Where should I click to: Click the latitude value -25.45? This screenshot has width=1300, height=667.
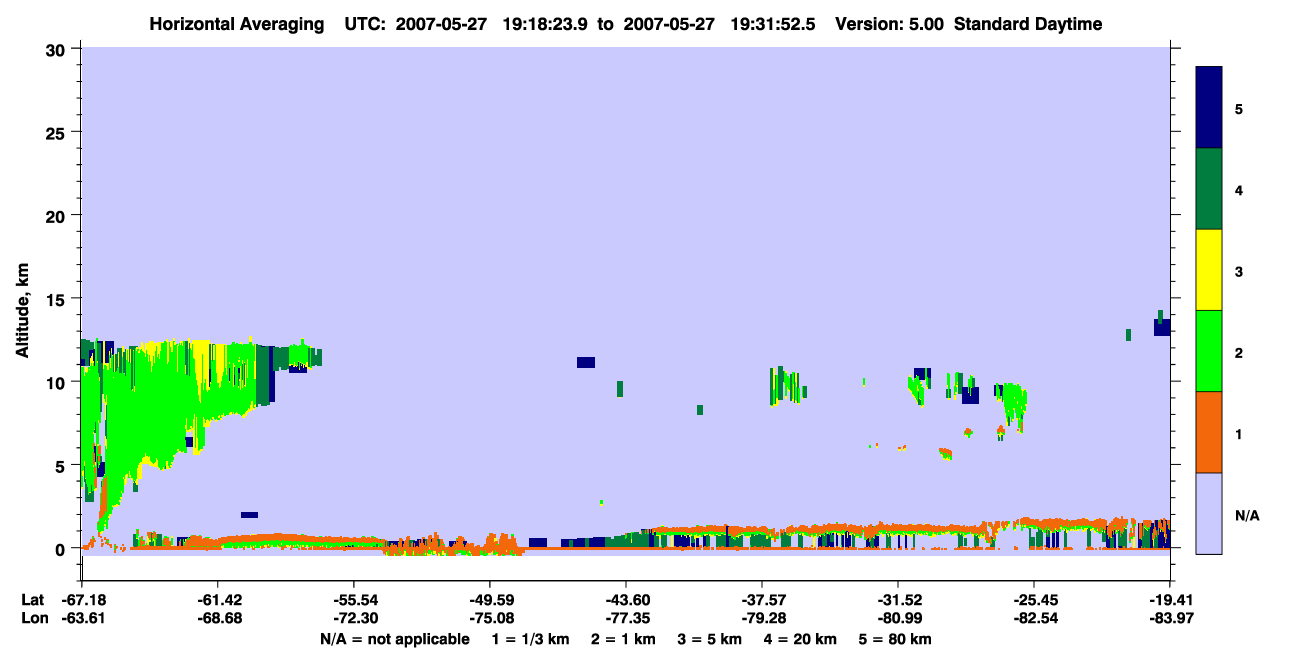pyautogui.click(x=1034, y=600)
